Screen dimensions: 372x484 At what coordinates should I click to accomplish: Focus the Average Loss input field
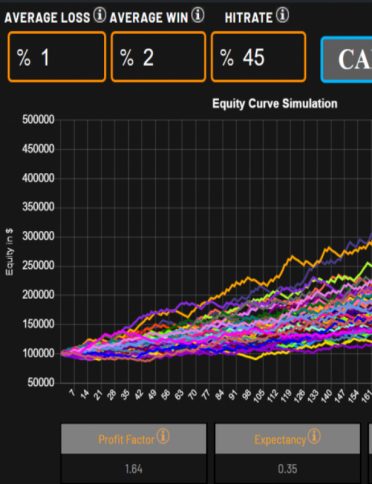pyautogui.click(x=57, y=57)
